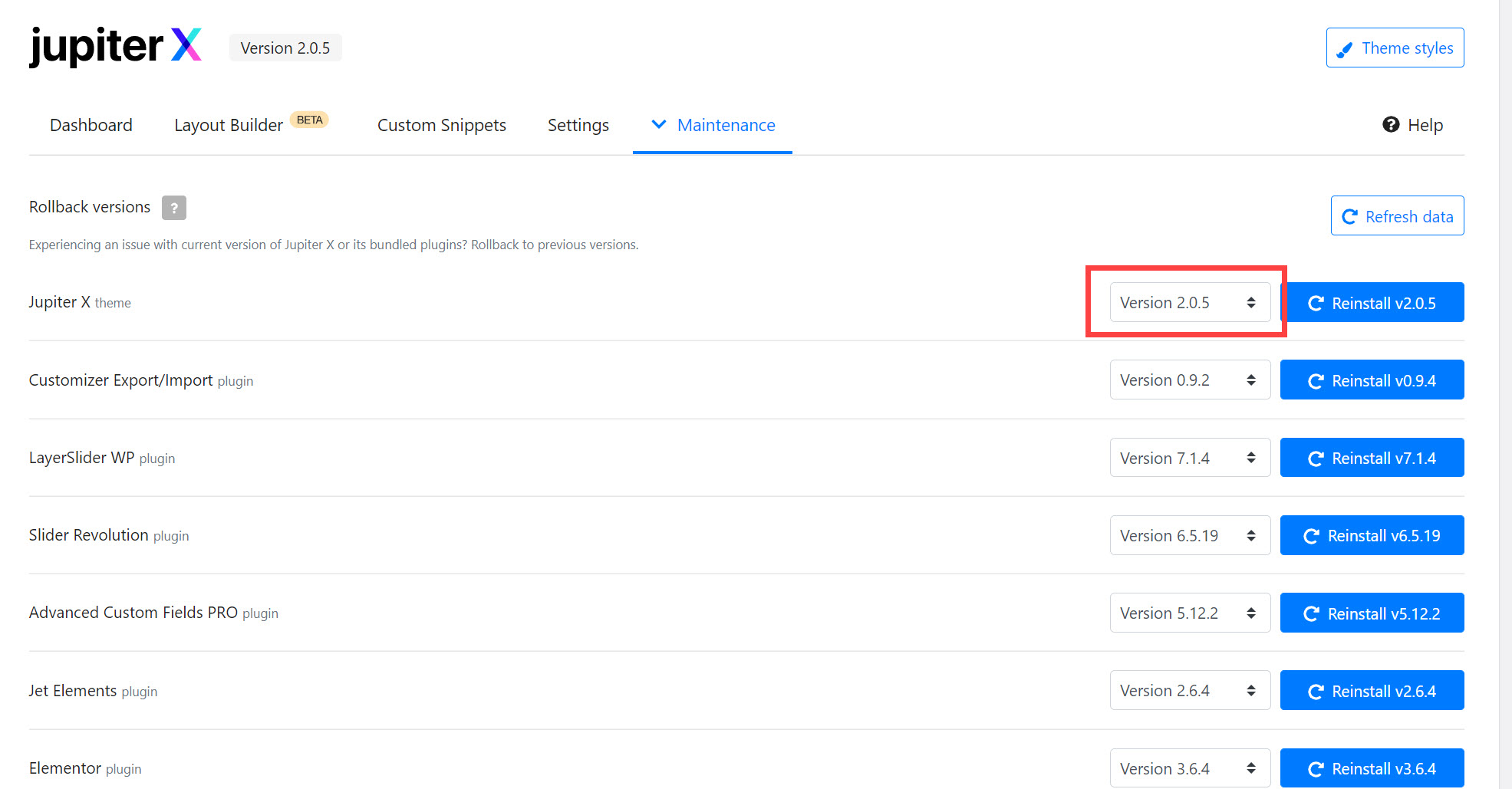Open the Custom Snippets tab

[442, 125]
